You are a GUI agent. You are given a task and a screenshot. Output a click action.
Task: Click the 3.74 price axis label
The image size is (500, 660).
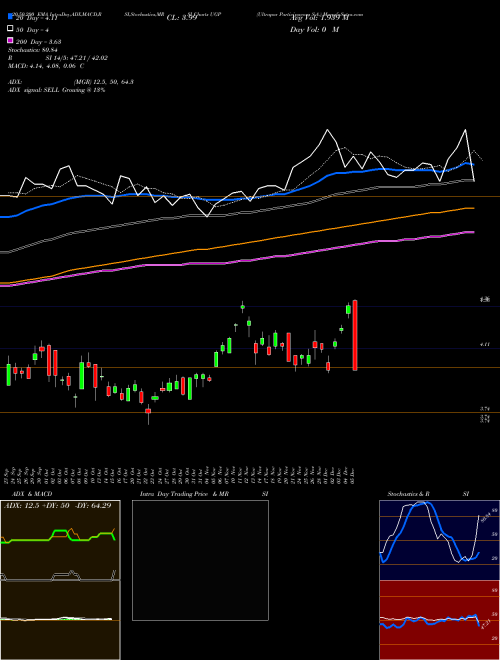[485, 409]
